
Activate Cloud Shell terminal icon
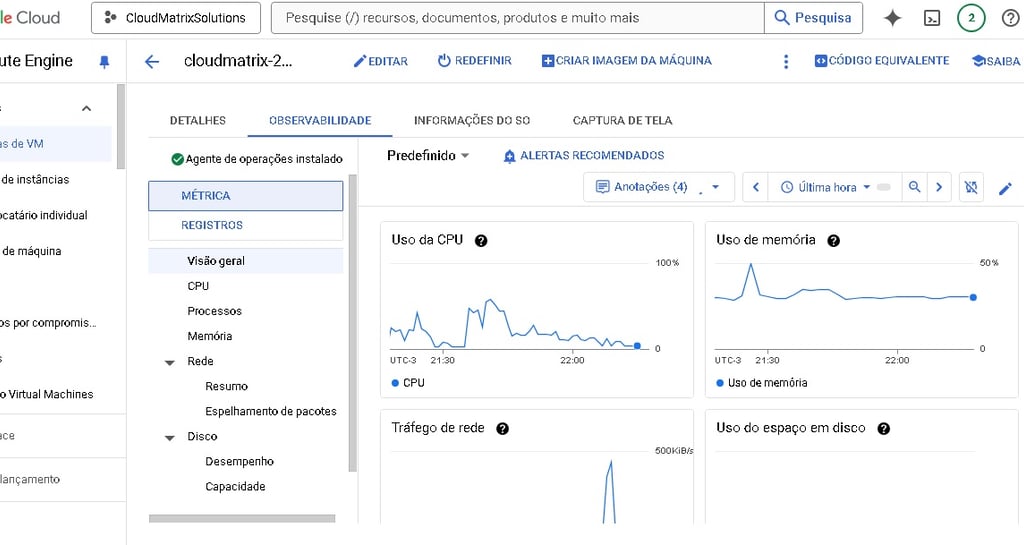pyautogui.click(x=932, y=18)
